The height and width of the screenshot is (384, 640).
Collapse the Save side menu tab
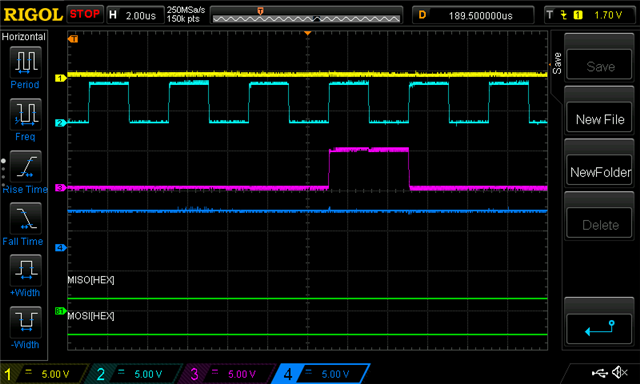(x=557, y=63)
